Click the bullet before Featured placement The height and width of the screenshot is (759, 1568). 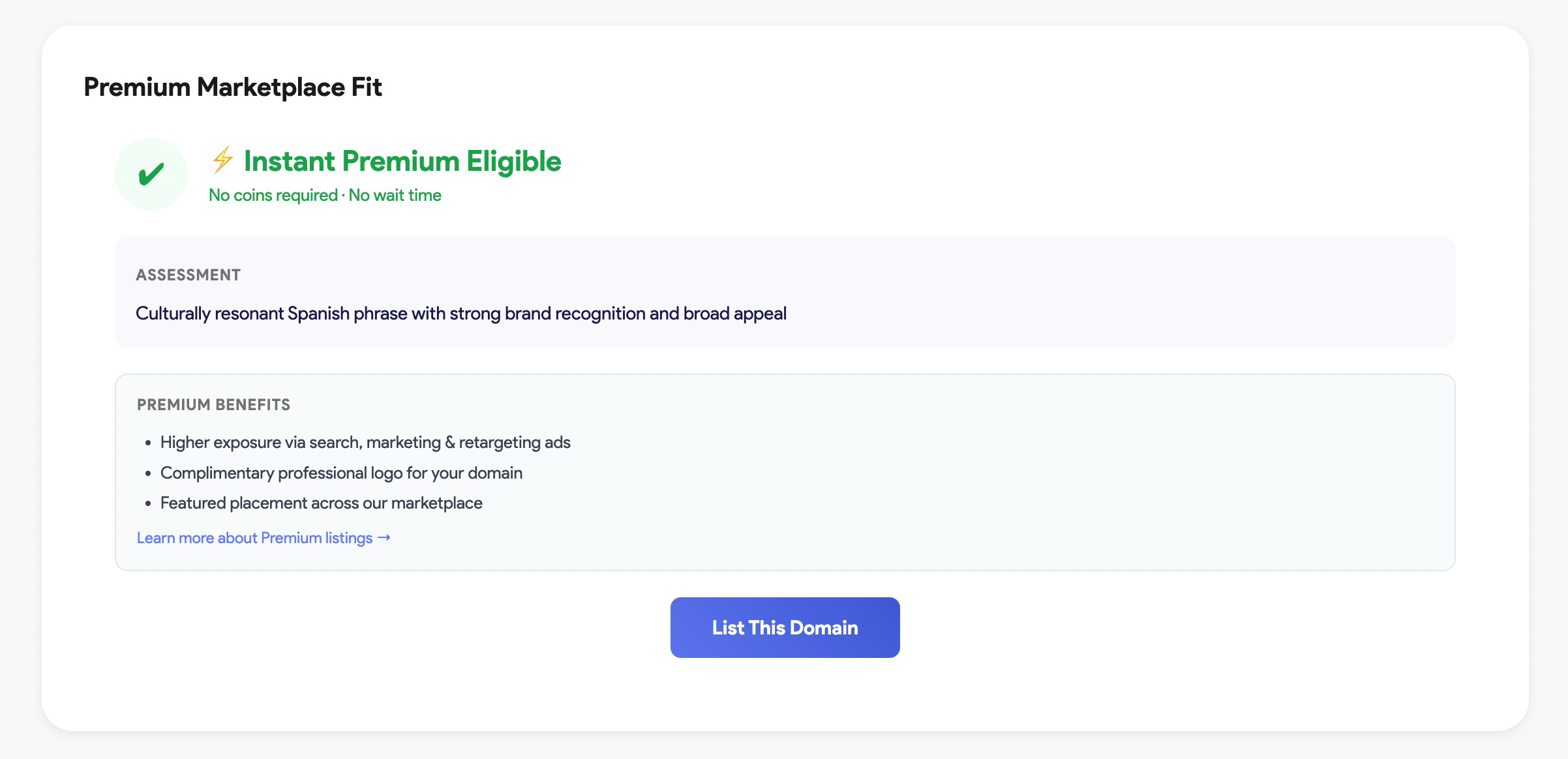[x=148, y=504]
